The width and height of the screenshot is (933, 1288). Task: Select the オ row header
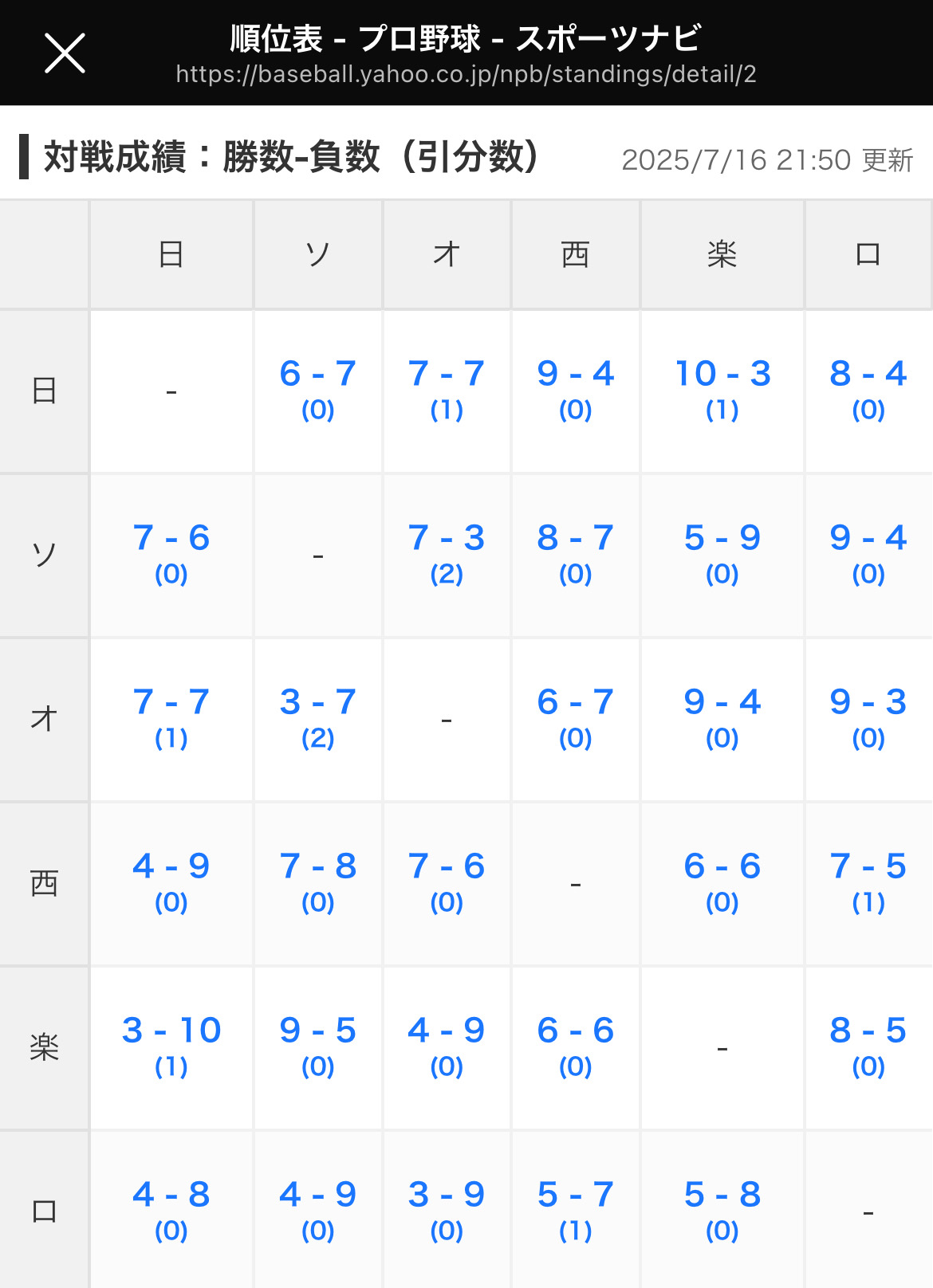click(x=44, y=719)
